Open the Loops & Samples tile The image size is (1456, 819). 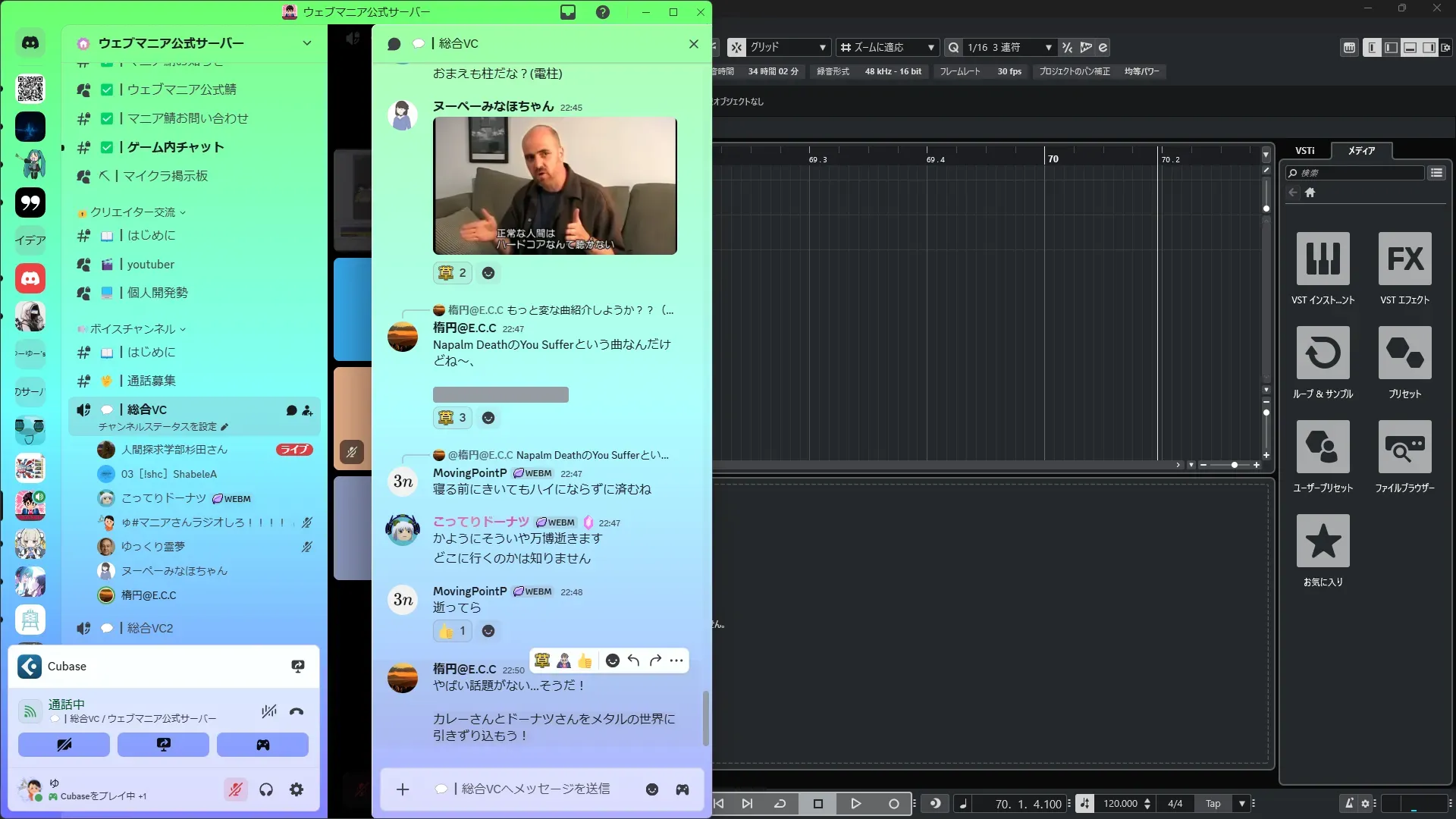tap(1323, 353)
